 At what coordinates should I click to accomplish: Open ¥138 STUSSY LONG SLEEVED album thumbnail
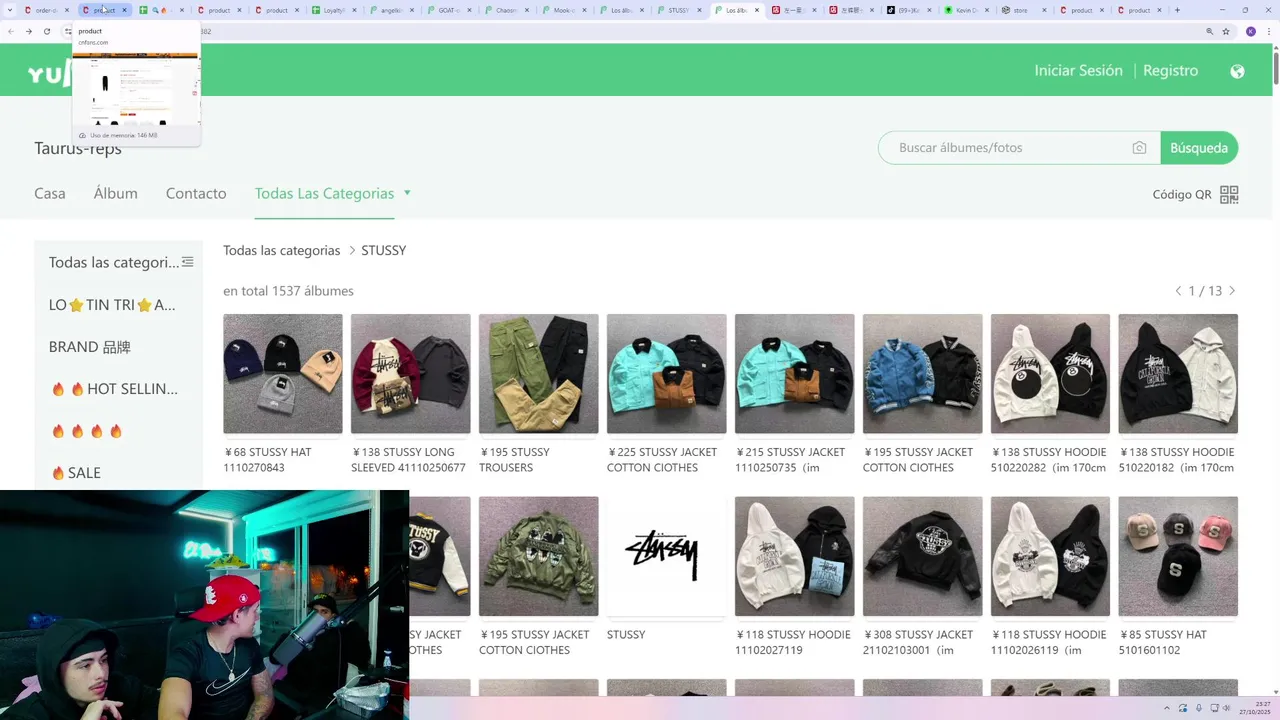pyautogui.click(x=411, y=374)
